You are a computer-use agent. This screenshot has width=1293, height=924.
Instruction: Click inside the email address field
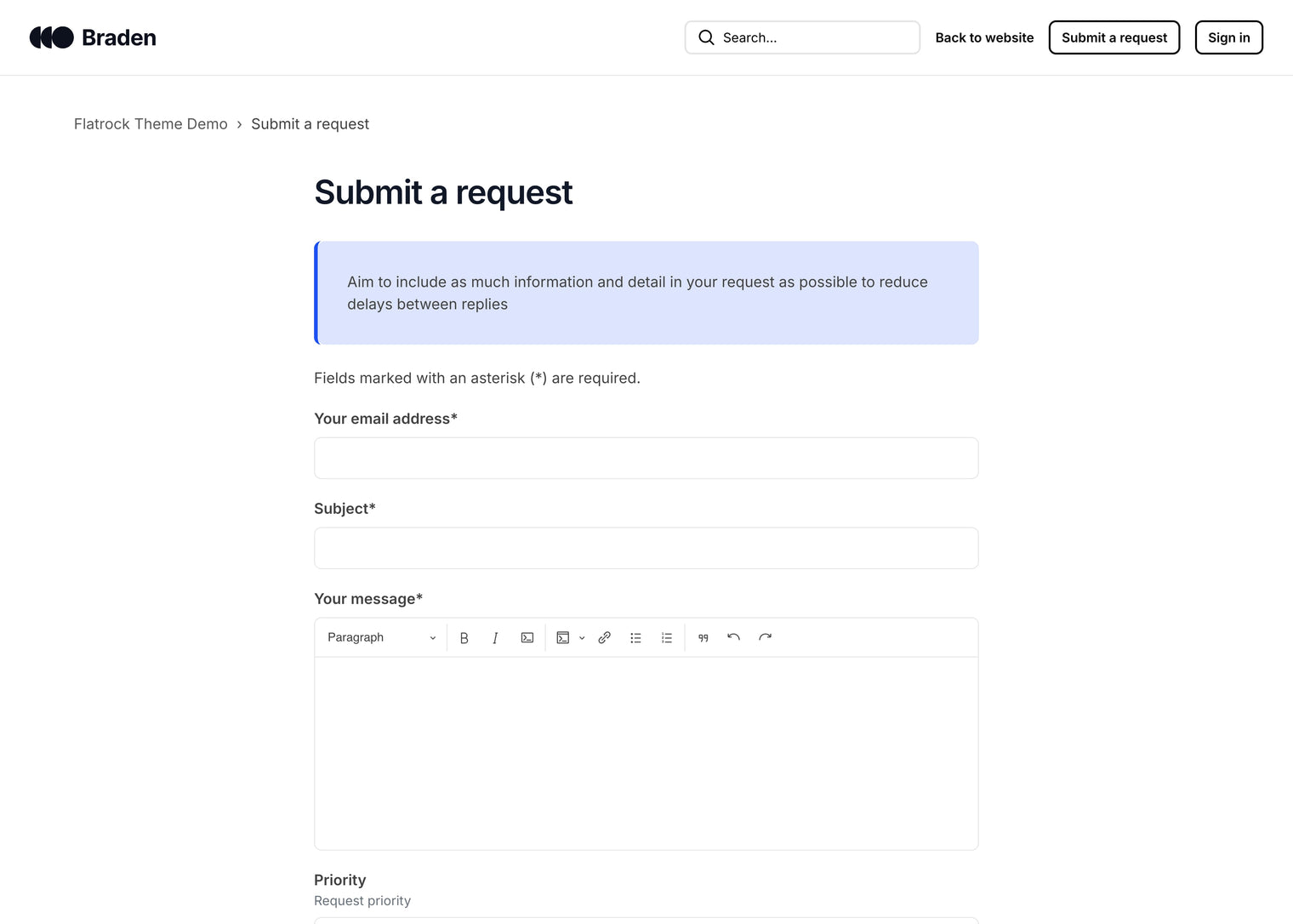coord(646,458)
